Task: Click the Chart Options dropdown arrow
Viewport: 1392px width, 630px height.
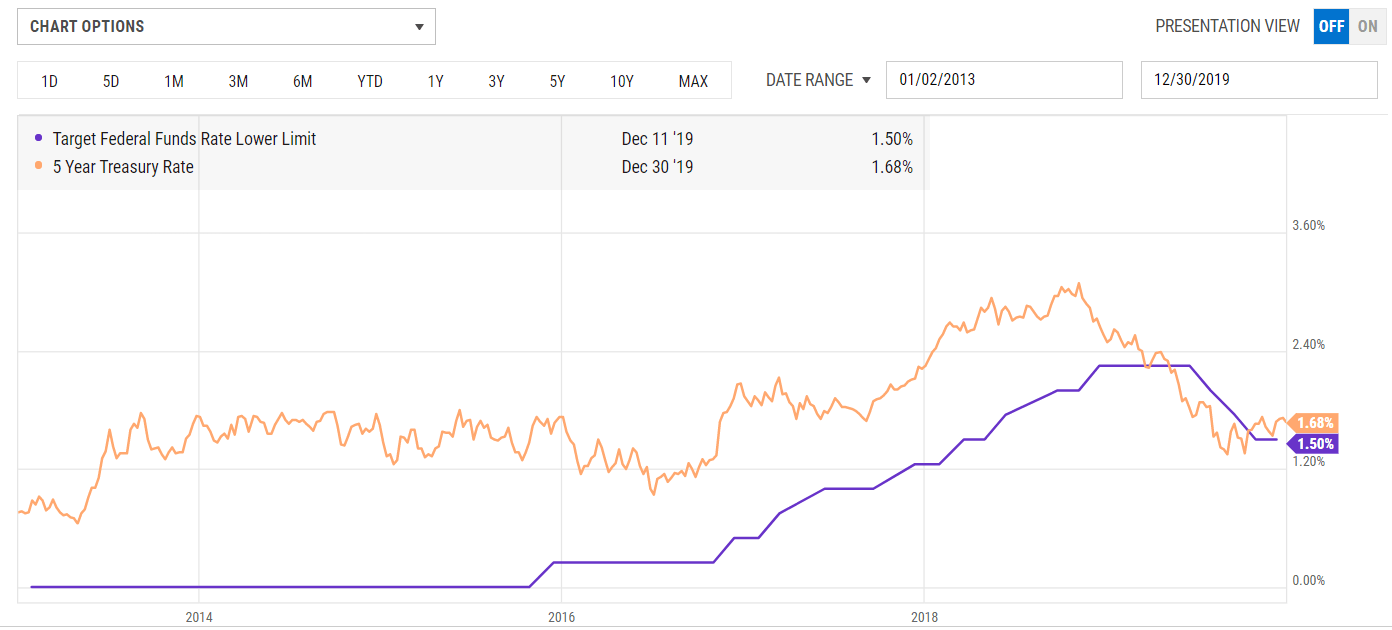Action: coord(419,27)
